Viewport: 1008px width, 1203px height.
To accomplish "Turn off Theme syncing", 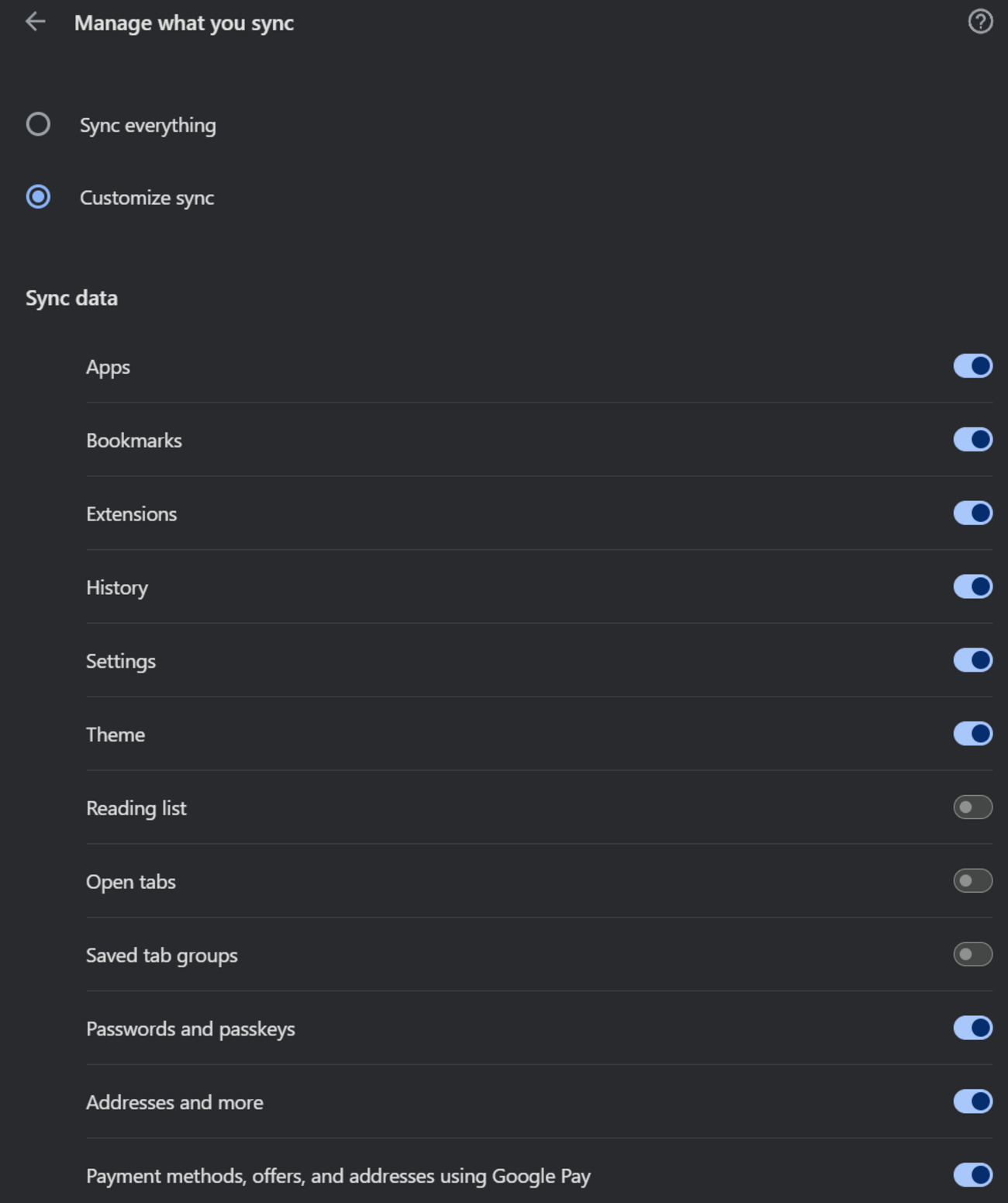I will click(x=973, y=734).
